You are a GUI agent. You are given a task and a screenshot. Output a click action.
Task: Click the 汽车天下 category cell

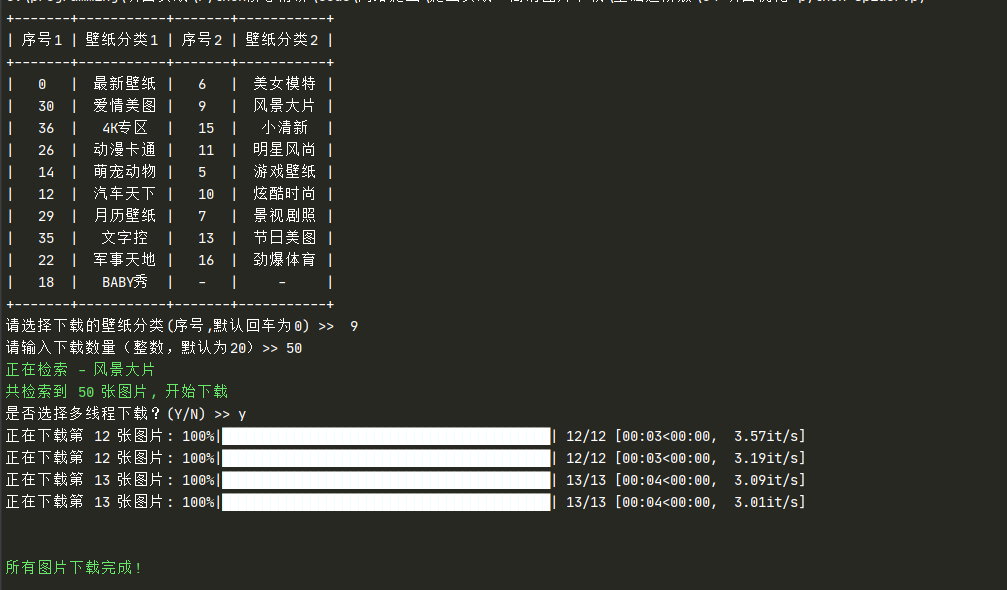(x=125, y=193)
